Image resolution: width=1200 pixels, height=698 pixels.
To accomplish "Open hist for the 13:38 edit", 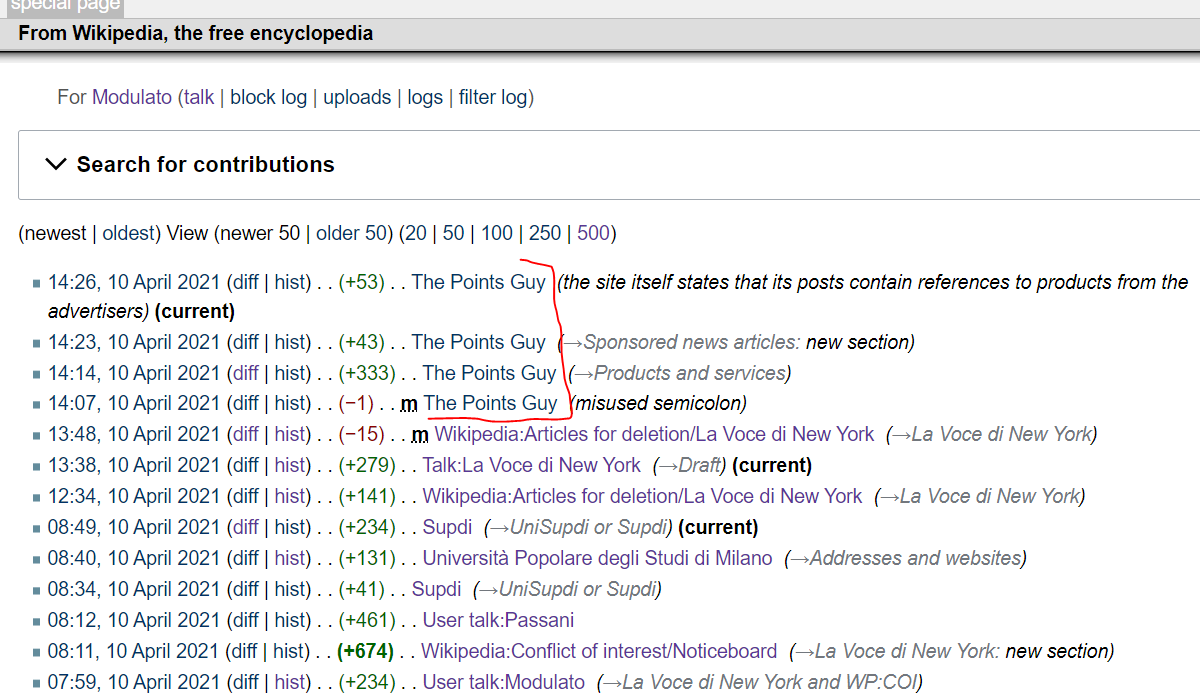I will [x=290, y=465].
